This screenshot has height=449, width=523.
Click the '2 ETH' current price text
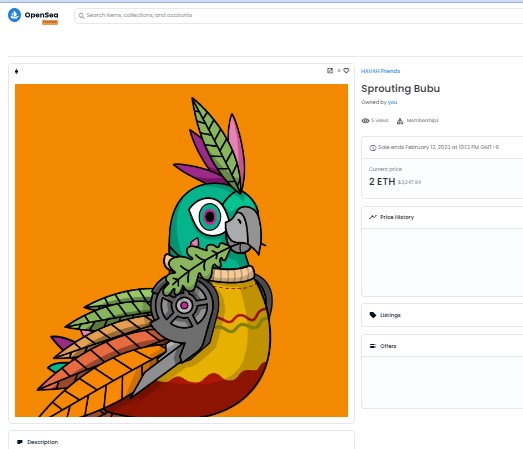pyautogui.click(x=382, y=181)
